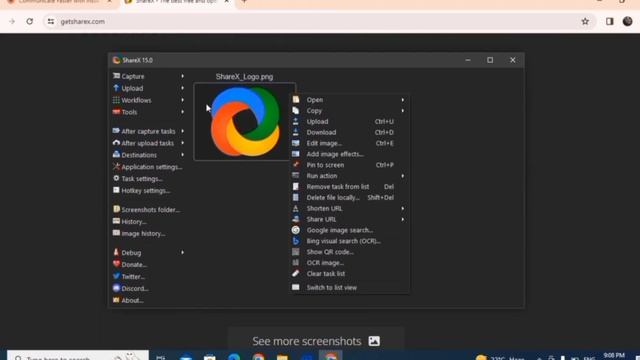Screen dimensions: 640x360
Task: Expand the Tools submenu arrow
Action: tap(182, 111)
